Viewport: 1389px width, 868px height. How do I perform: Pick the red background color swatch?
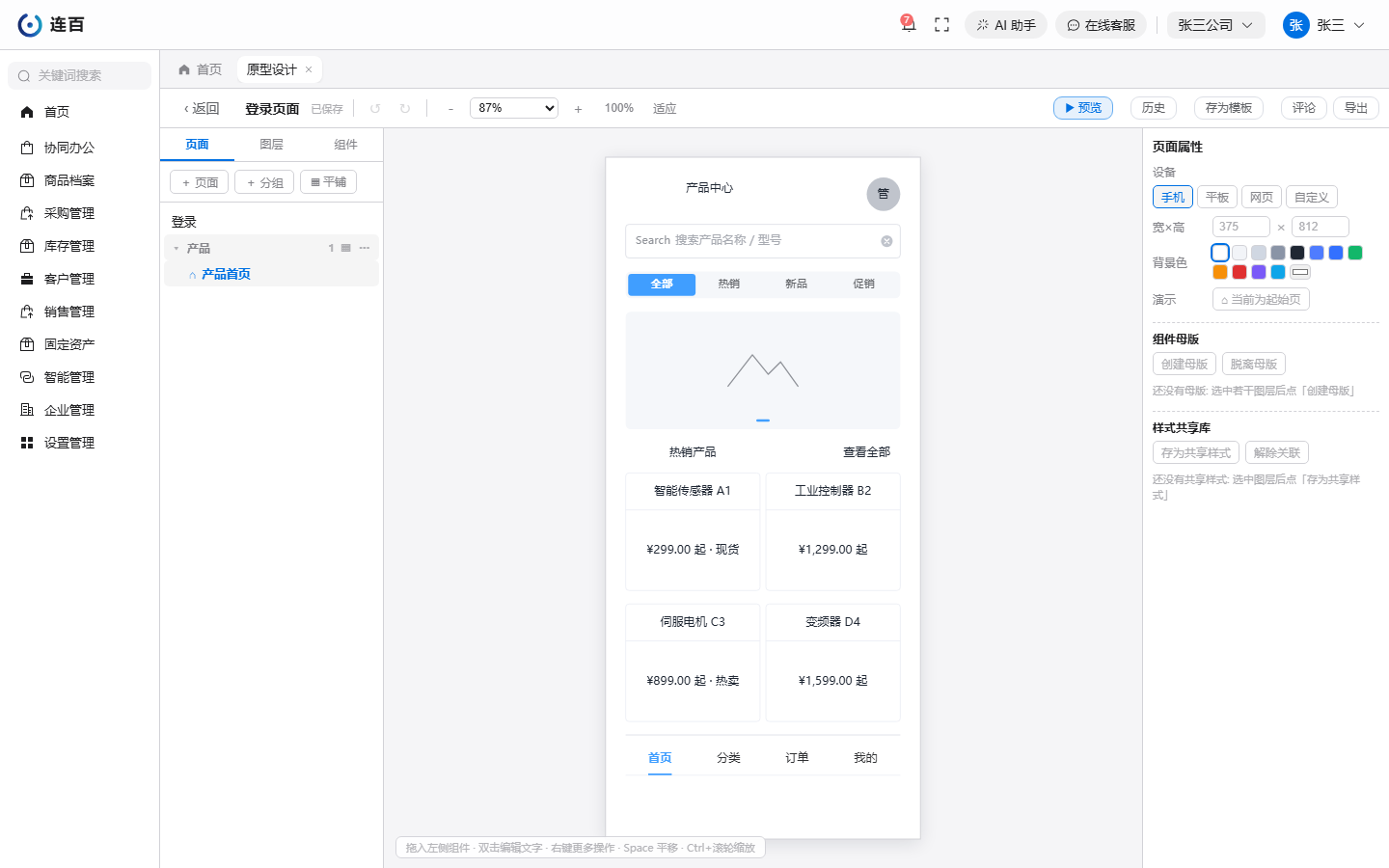[x=1239, y=272]
